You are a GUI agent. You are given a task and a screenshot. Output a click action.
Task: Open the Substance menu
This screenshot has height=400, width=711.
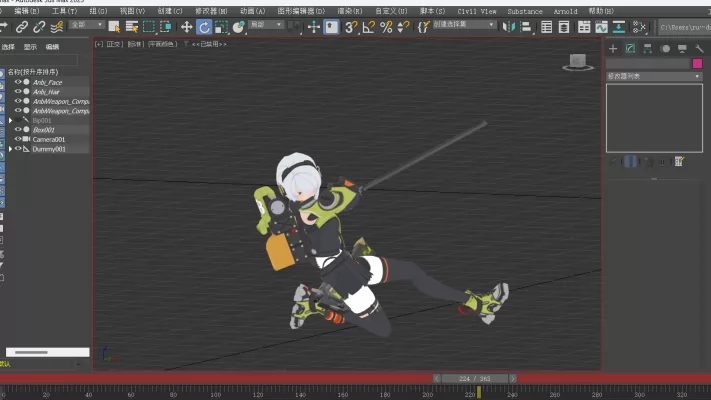[x=525, y=11]
